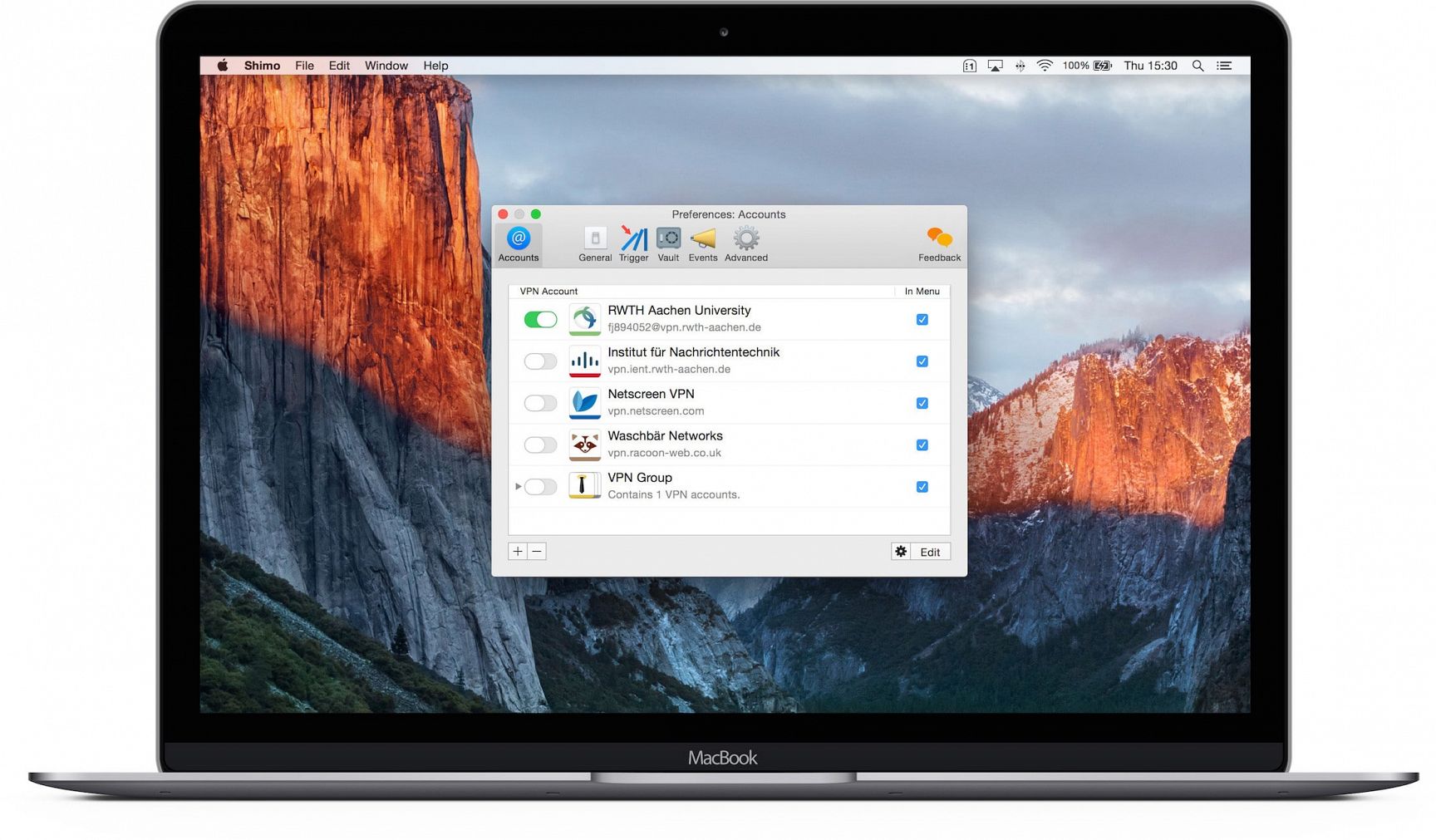Viewport: 1436px width, 840px height.
Task: Click the VPN Group tie icon
Action: 585,486
